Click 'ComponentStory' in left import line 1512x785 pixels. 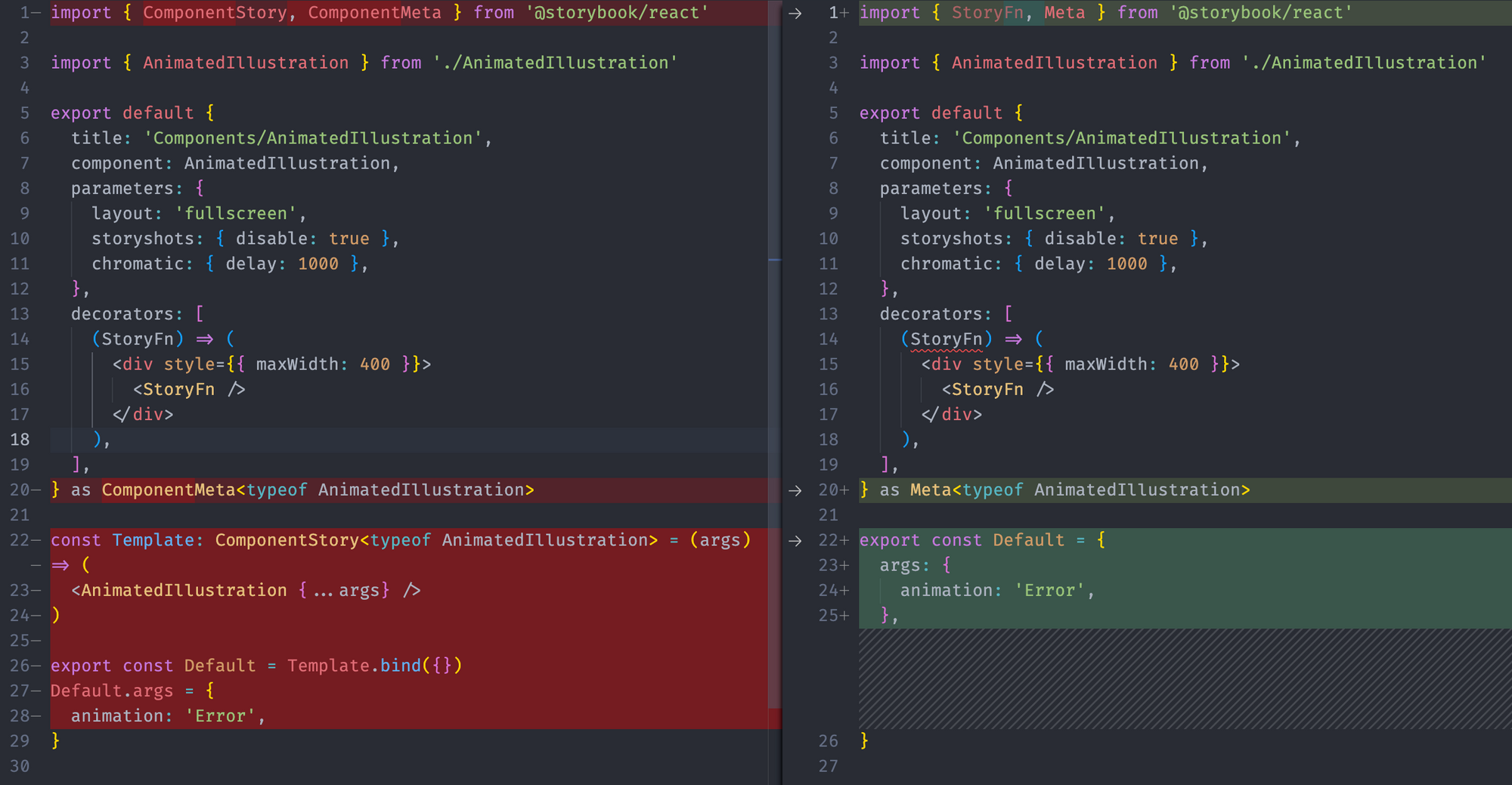click(215, 13)
